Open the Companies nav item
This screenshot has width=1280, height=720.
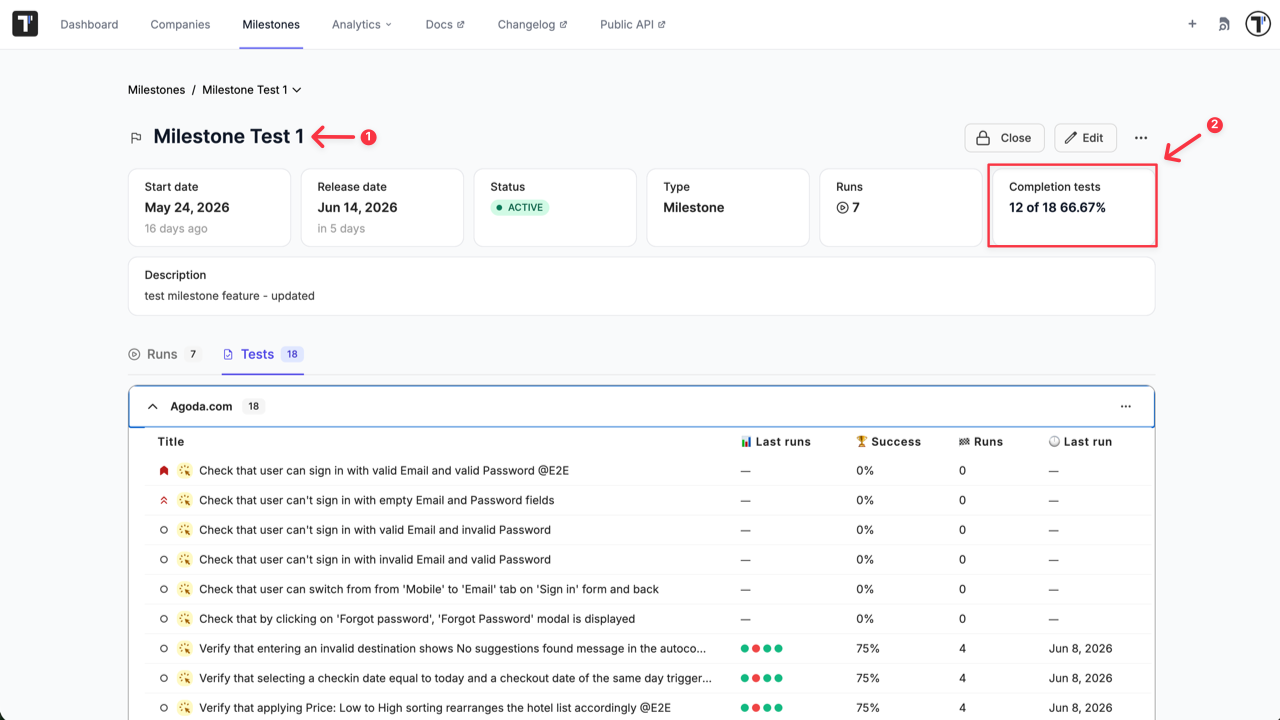coord(180,24)
